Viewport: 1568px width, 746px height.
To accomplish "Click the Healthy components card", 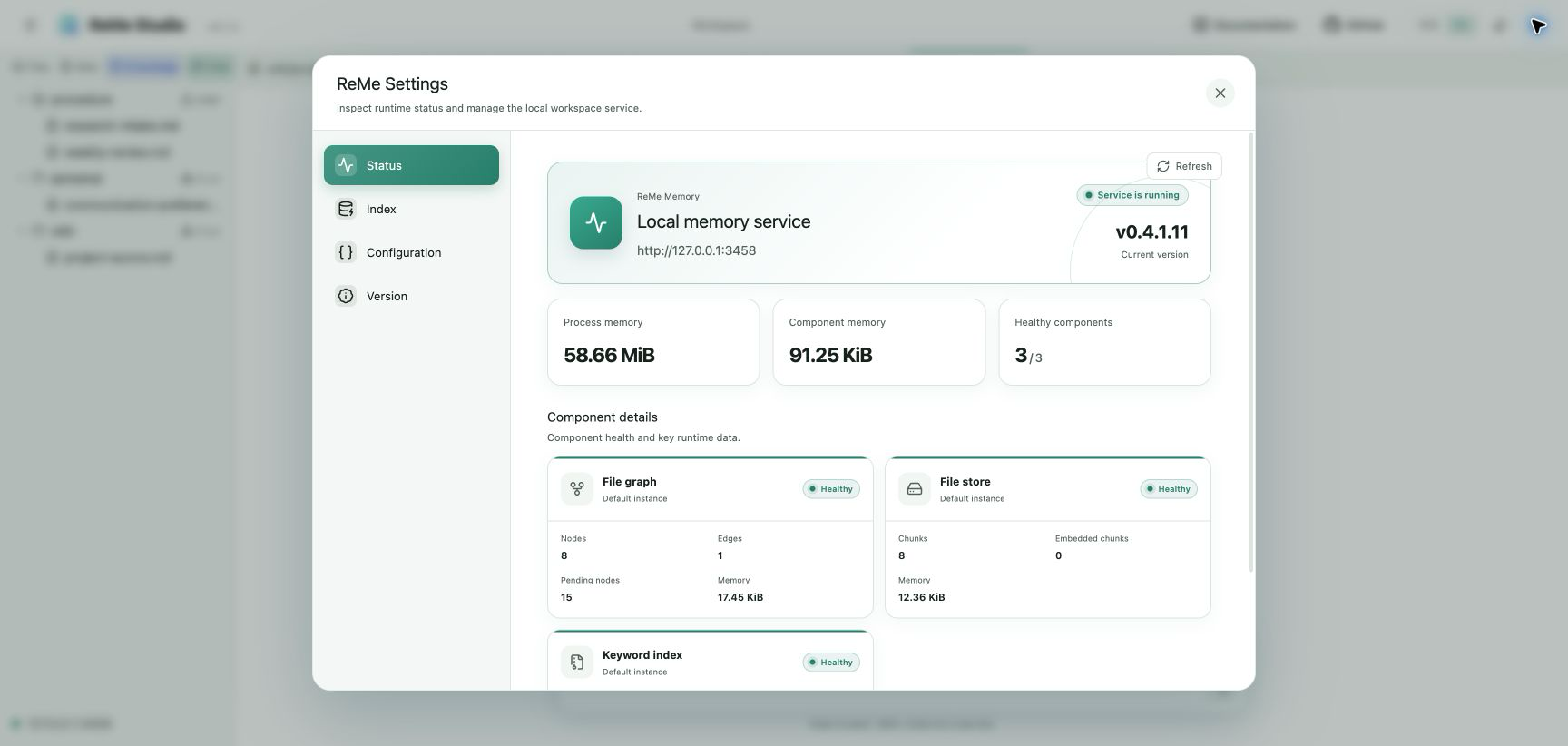I will (x=1104, y=342).
